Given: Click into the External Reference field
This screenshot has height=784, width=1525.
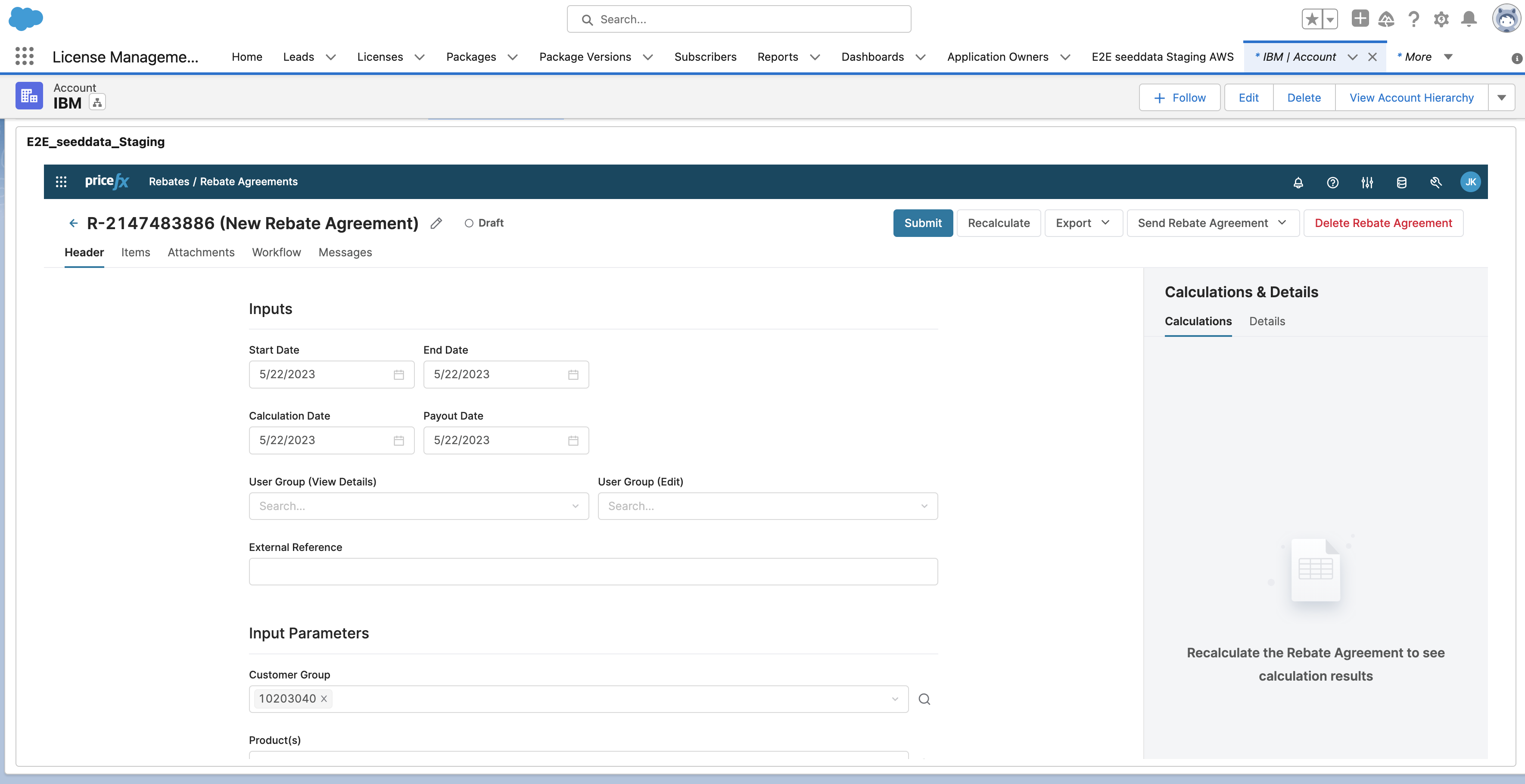Looking at the screenshot, I should tap(593, 572).
